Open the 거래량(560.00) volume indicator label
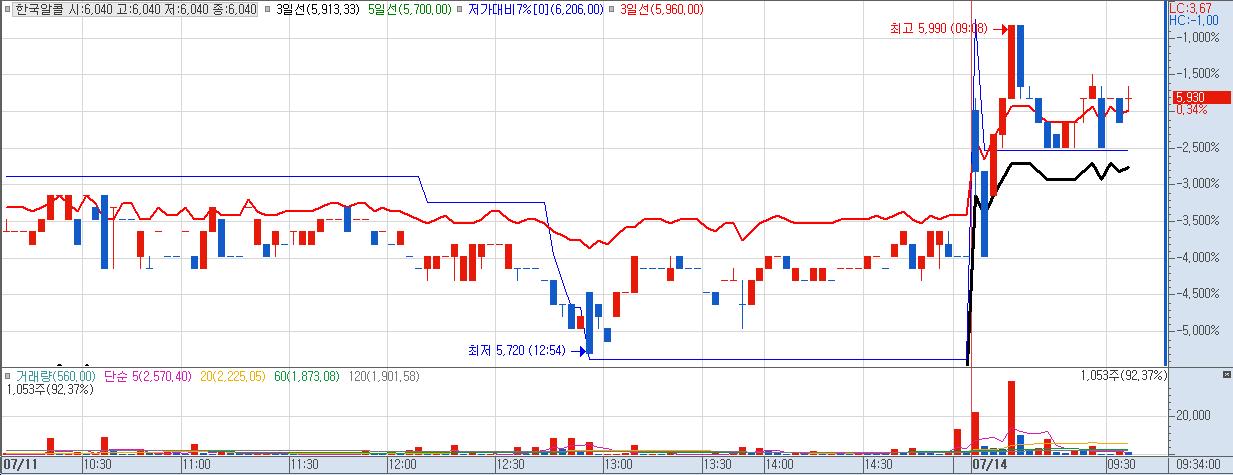Viewport: 1233px width, 475px height. [x=55, y=376]
